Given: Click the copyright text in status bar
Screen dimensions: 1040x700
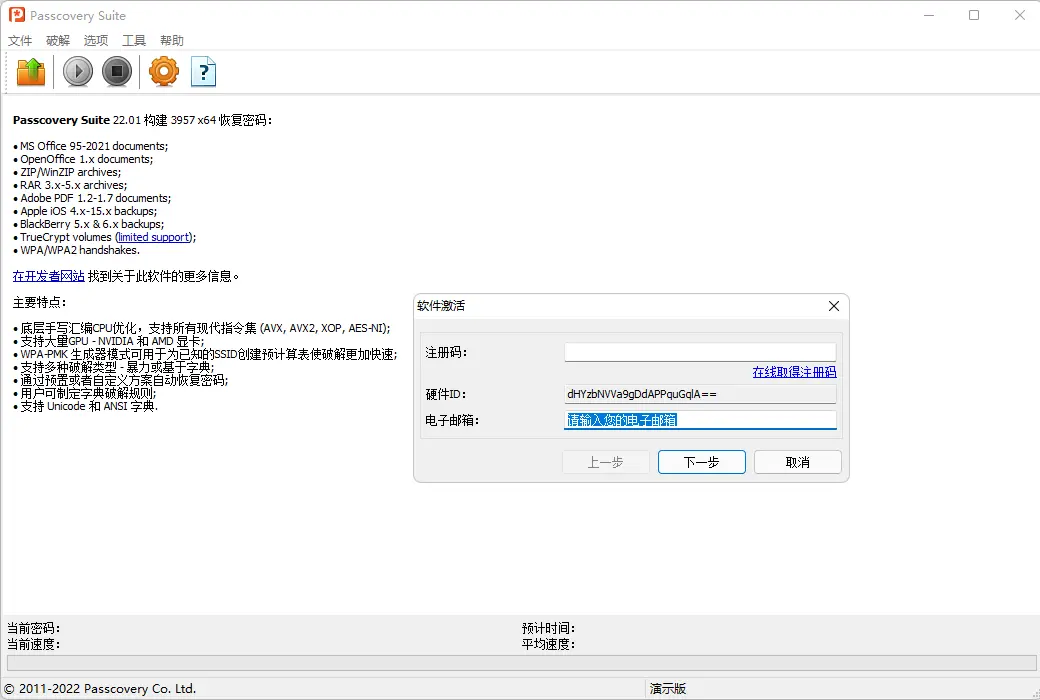Looking at the screenshot, I should click(x=100, y=689).
